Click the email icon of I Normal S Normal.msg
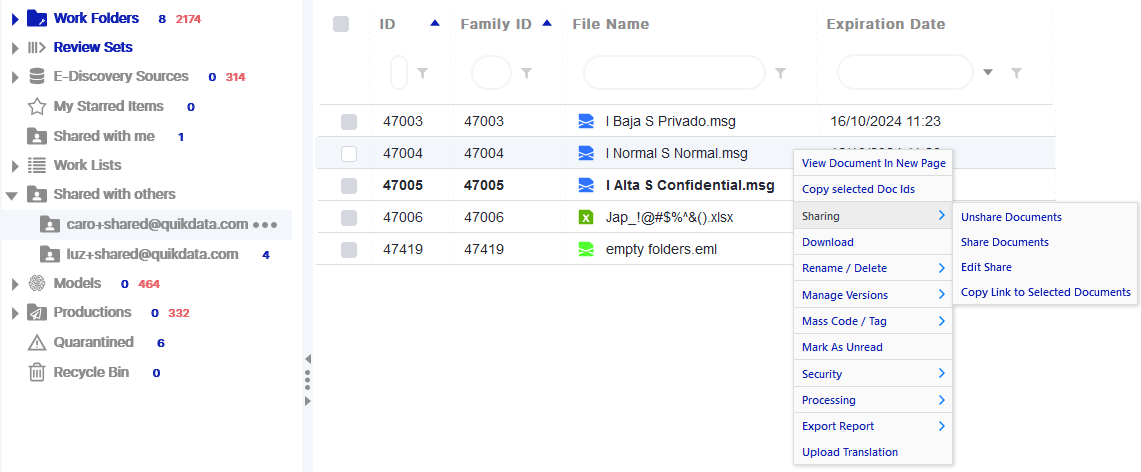 point(586,153)
